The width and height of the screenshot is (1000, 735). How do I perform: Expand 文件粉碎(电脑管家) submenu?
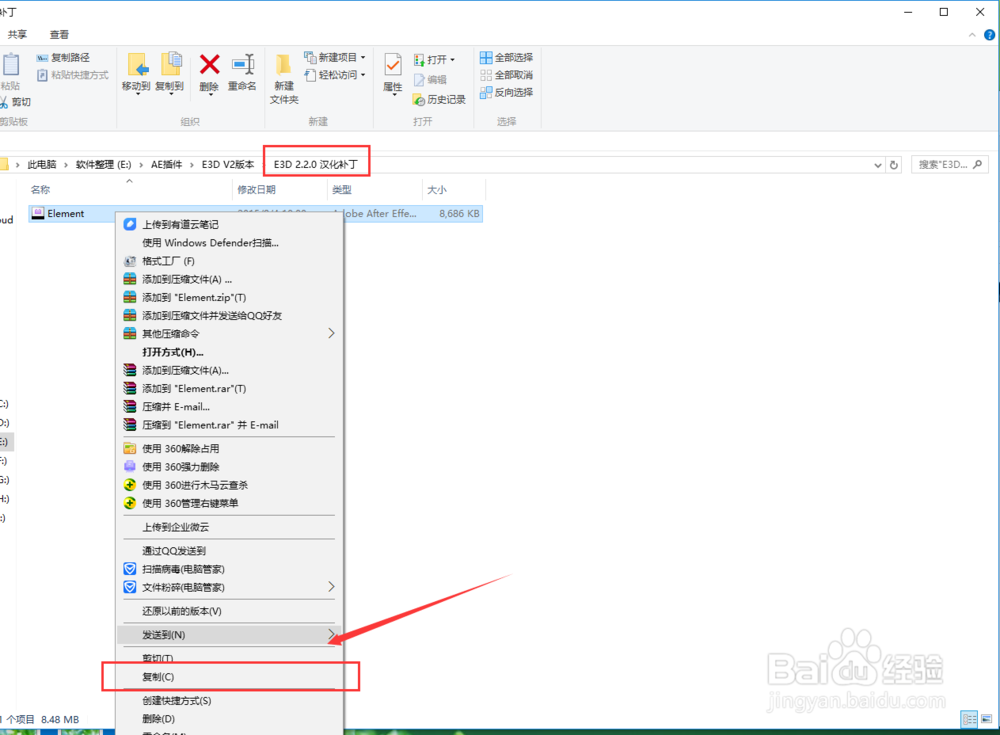pyautogui.click(x=230, y=587)
